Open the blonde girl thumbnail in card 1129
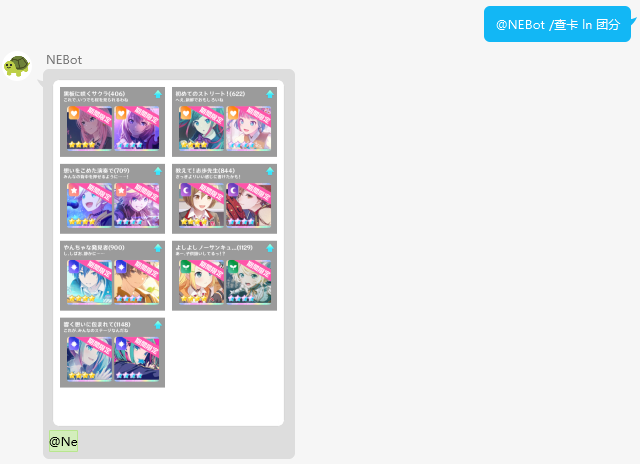This screenshot has width=640, height=464. [x=201, y=282]
